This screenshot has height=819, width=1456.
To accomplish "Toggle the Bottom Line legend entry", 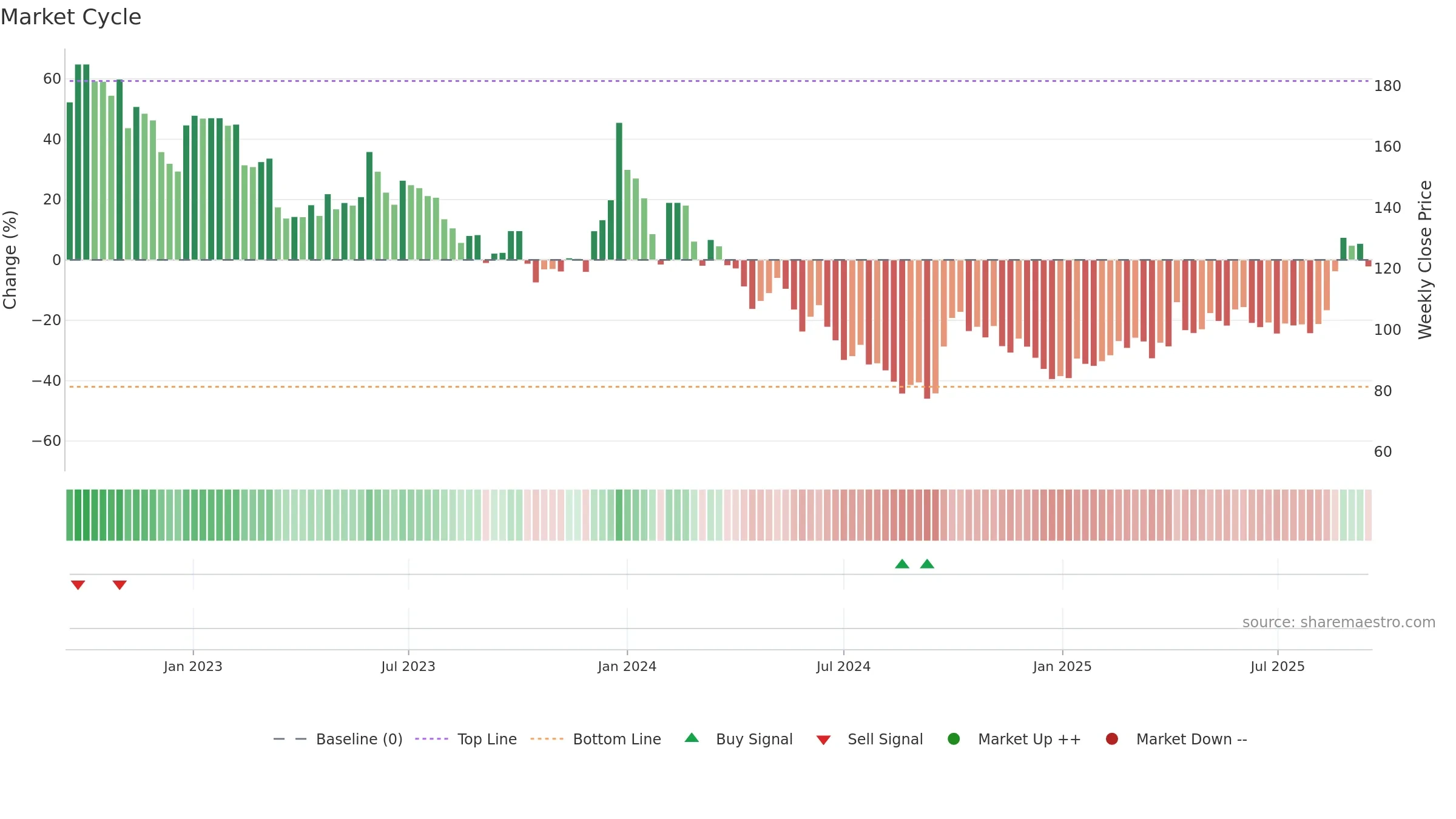I will pos(596,739).
